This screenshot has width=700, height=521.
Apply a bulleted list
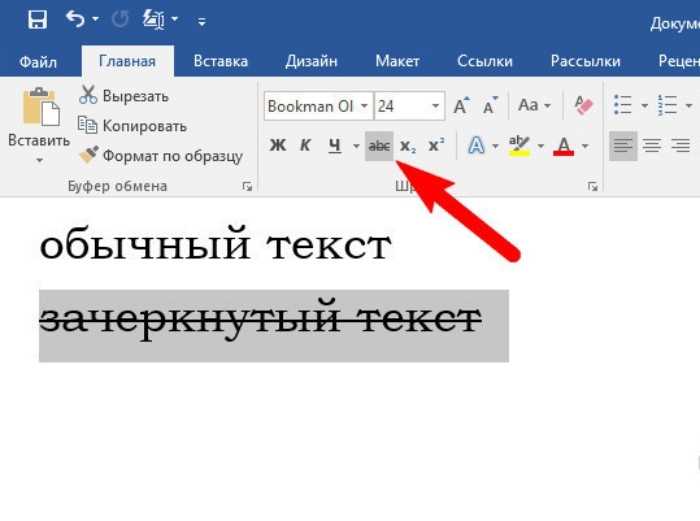(622, 105)
